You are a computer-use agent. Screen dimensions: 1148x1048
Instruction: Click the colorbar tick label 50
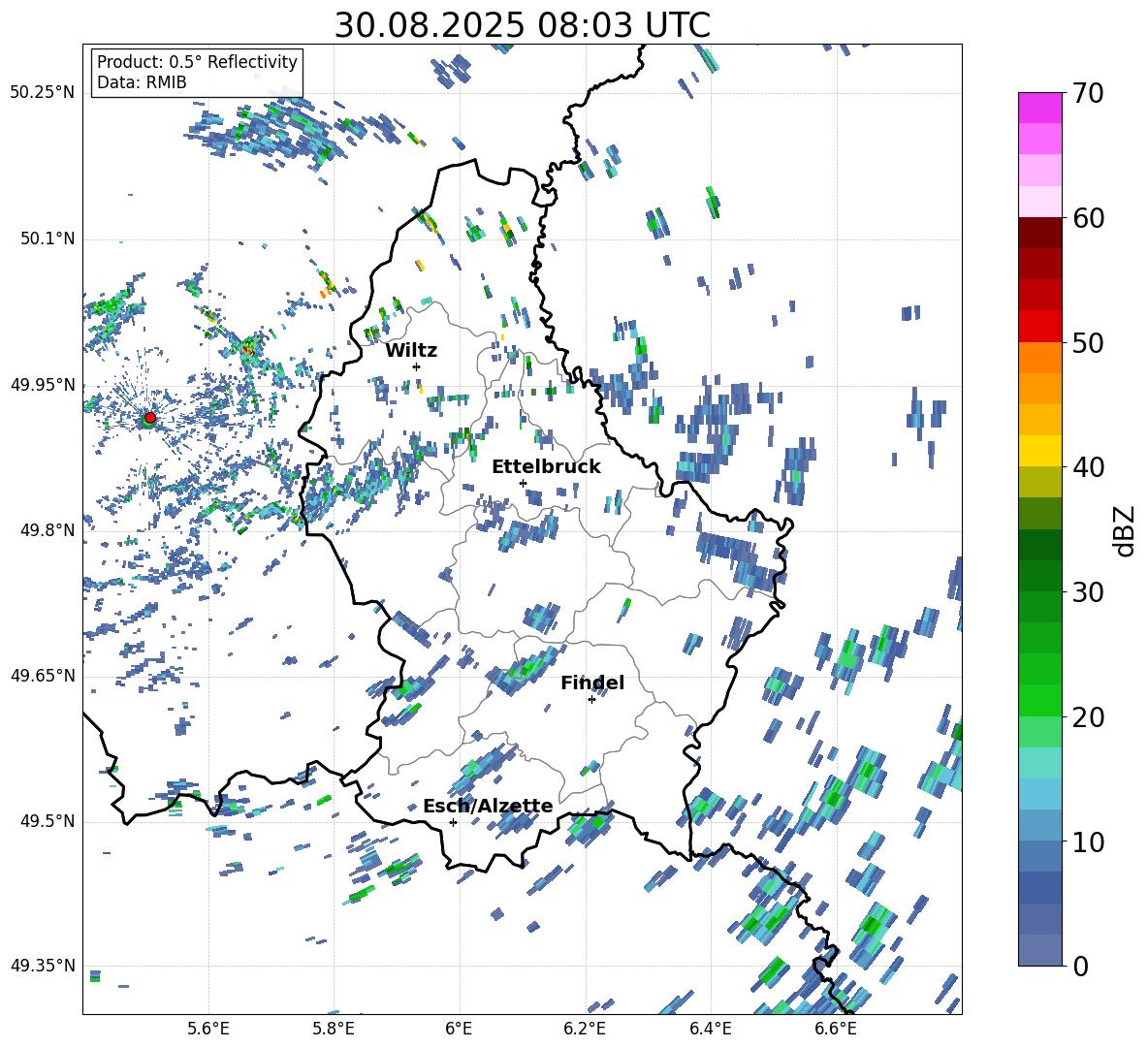pos(1088,342)
